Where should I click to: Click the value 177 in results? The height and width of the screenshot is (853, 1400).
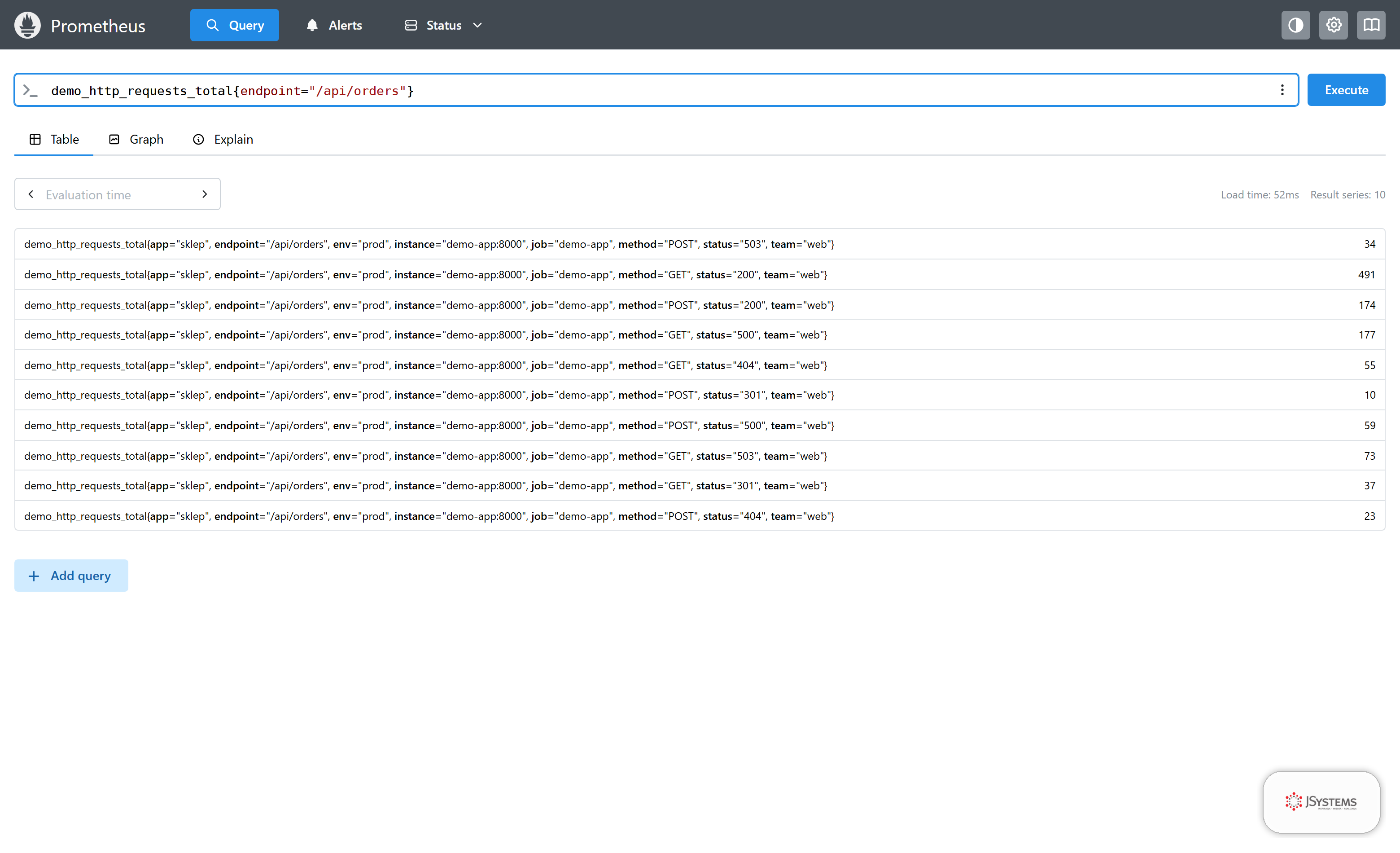pyautogui.click(x=1366, y=335)
